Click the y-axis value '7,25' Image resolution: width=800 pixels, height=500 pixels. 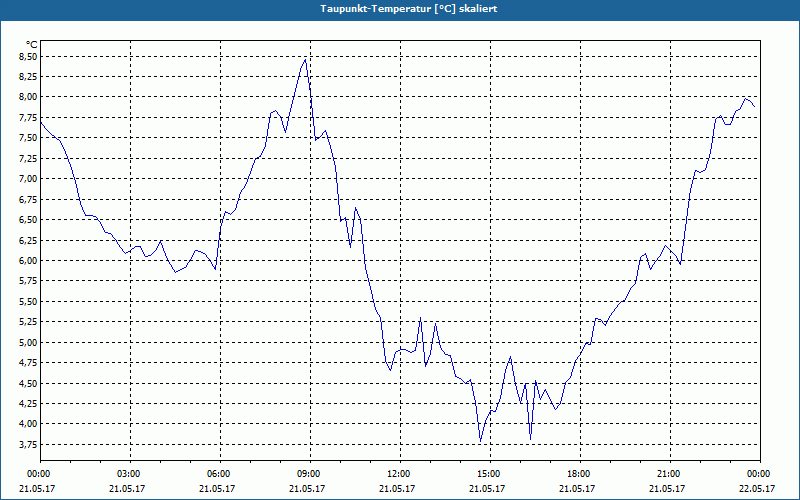[29, 159]
